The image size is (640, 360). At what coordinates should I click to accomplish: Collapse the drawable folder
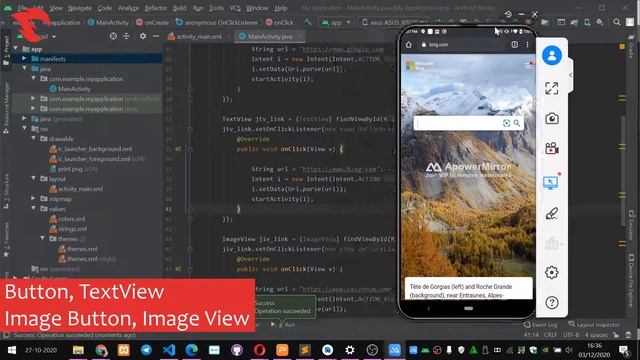(33, 139)
